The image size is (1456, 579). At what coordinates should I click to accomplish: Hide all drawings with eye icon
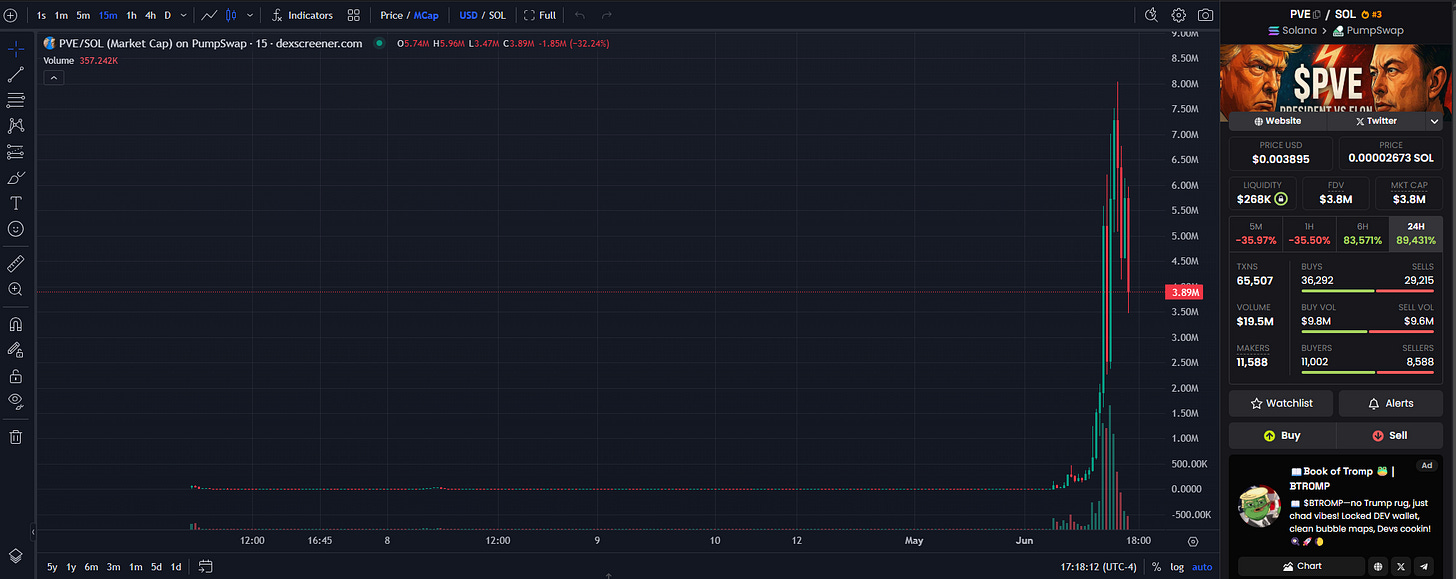(x=15, y=401)
